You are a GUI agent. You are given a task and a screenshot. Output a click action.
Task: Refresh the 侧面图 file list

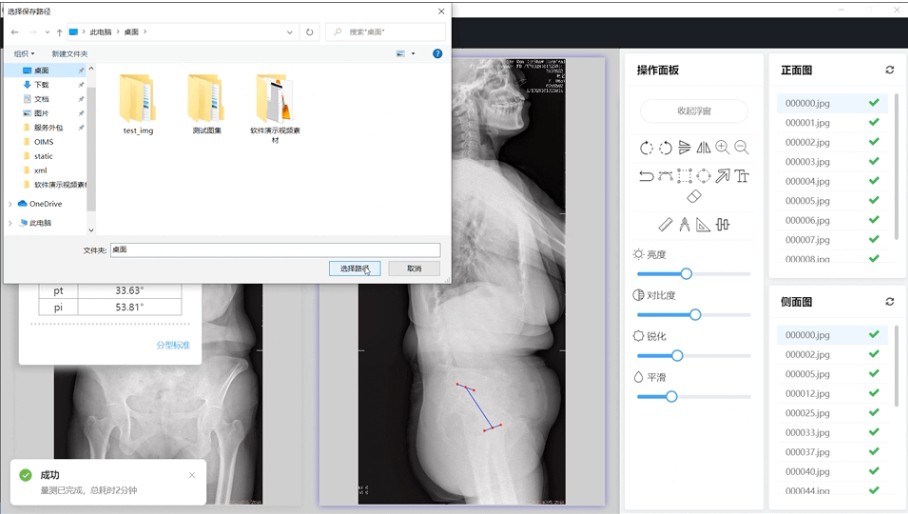click(x=889, y=302)
